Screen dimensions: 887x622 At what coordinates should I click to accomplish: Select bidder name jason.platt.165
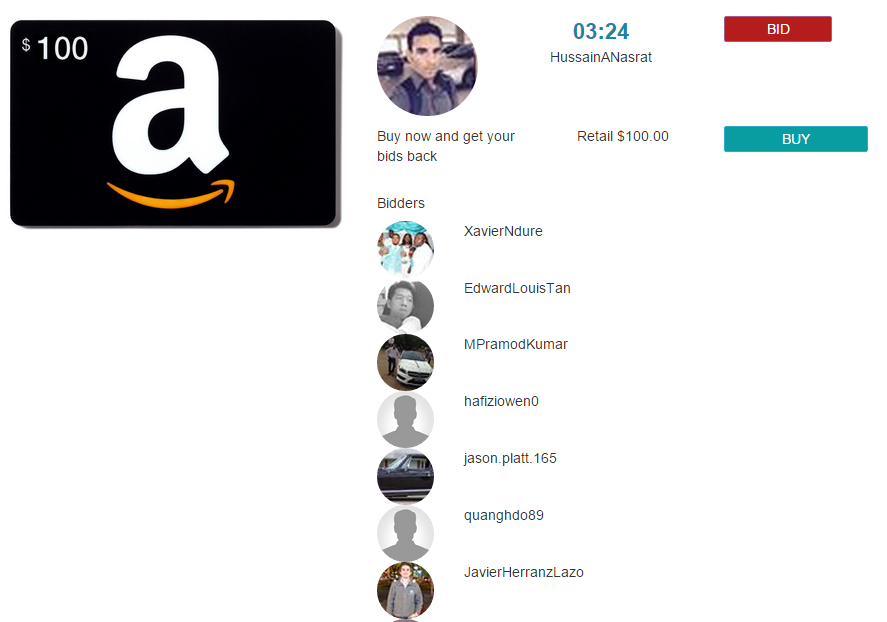[x=510, y=459]
